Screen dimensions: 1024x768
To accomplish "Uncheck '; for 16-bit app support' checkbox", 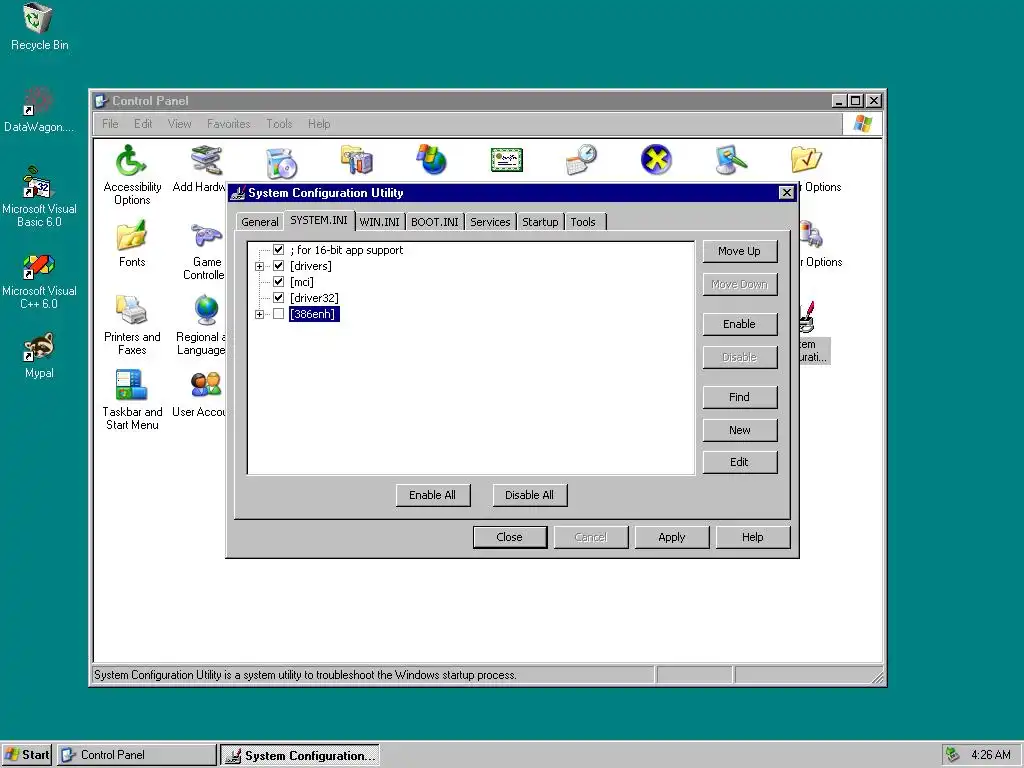I will 278,250.
